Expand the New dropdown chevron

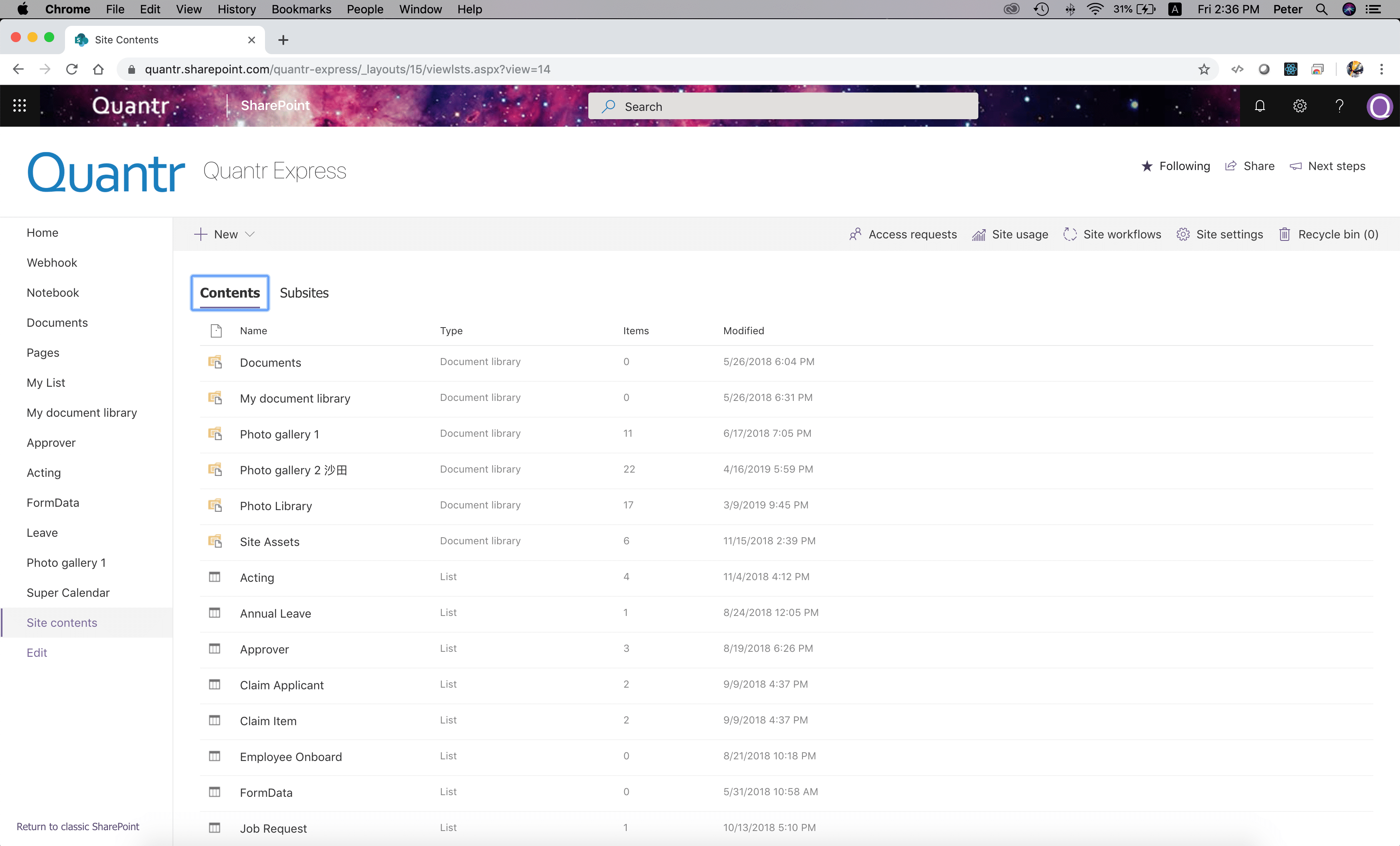click(x=250, y=234)
